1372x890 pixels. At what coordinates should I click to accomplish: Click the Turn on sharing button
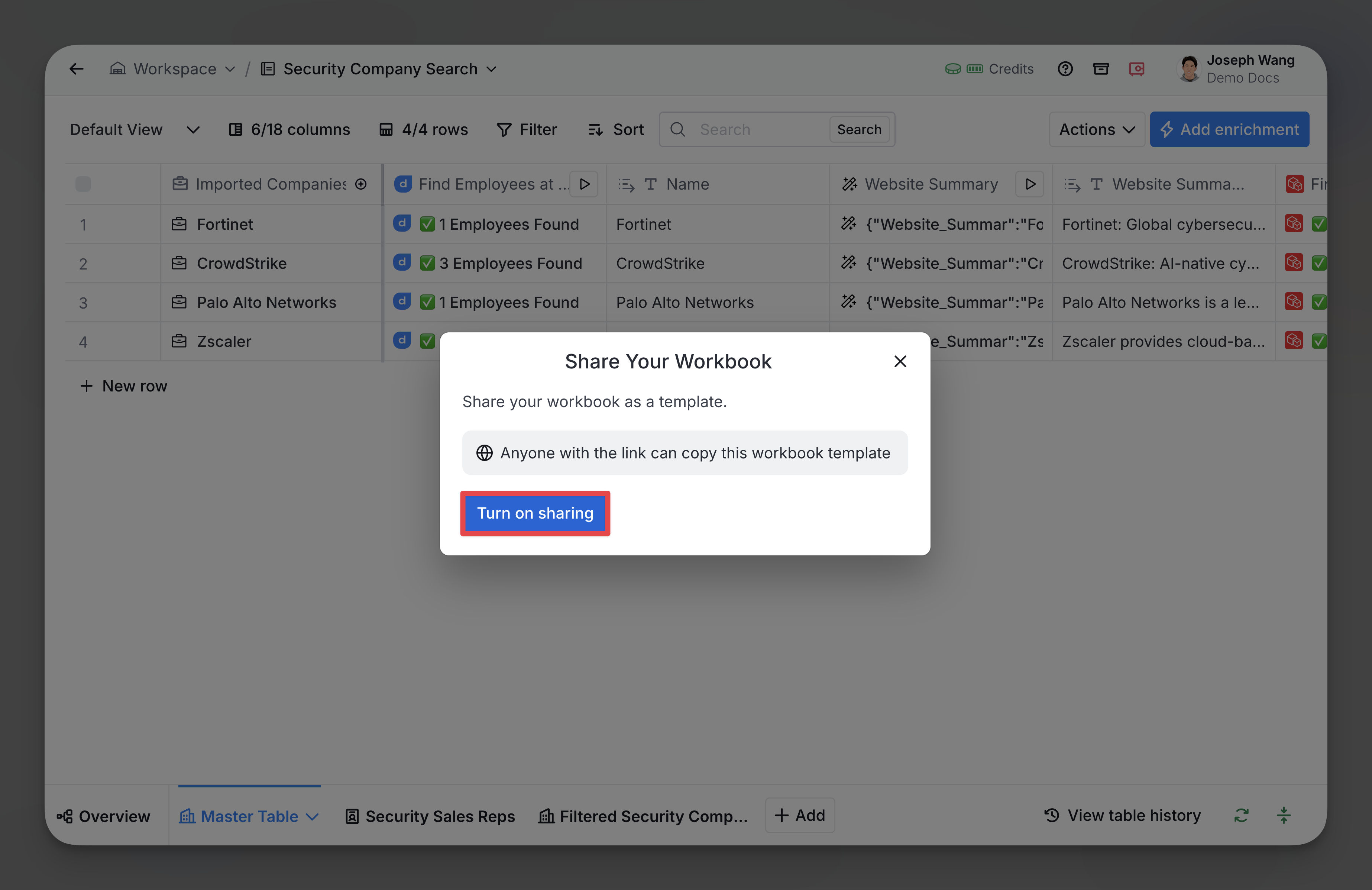point(534,513)
